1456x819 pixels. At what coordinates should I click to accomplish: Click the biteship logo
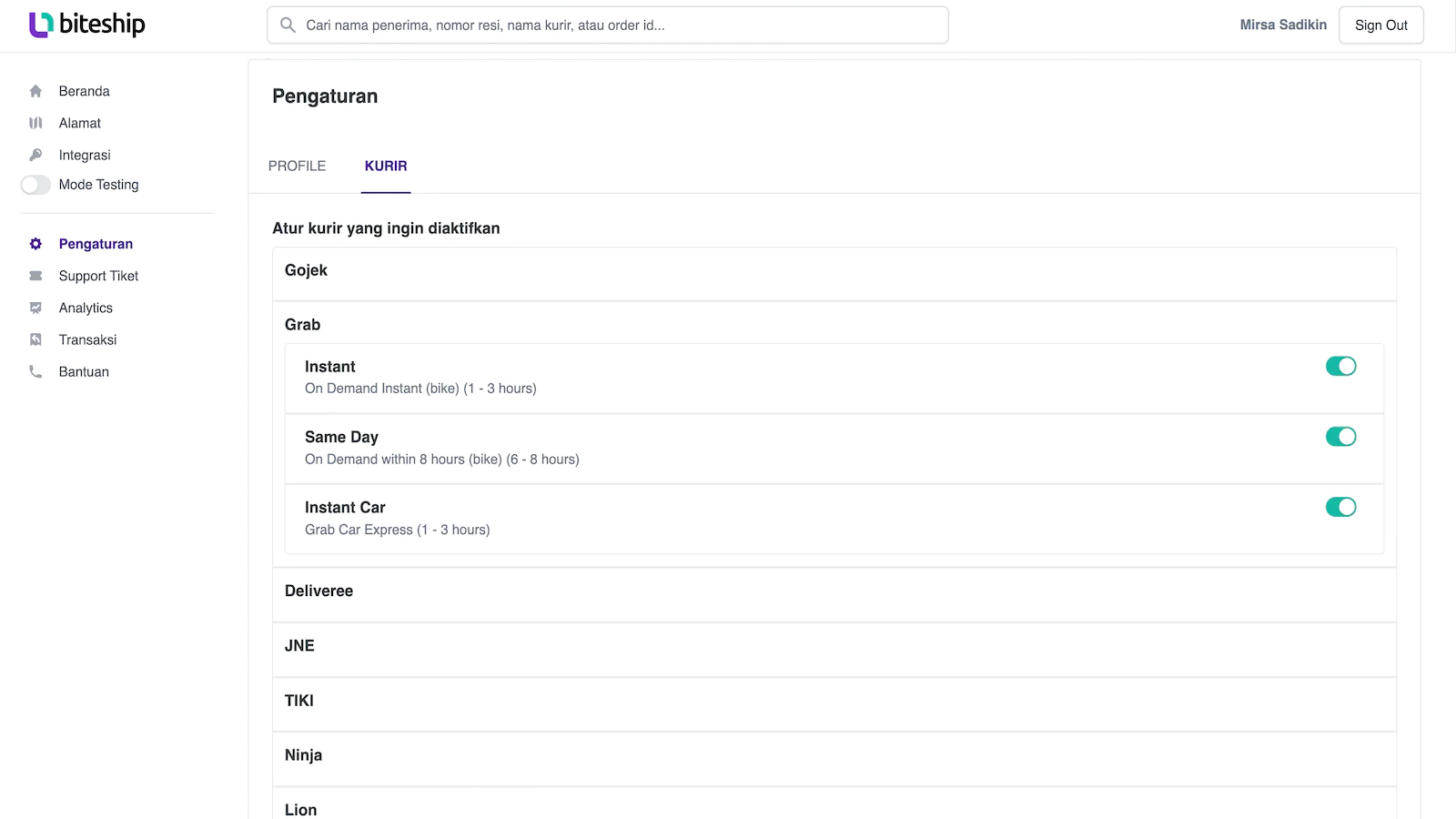pyautogui.click(x=87, y=25)
